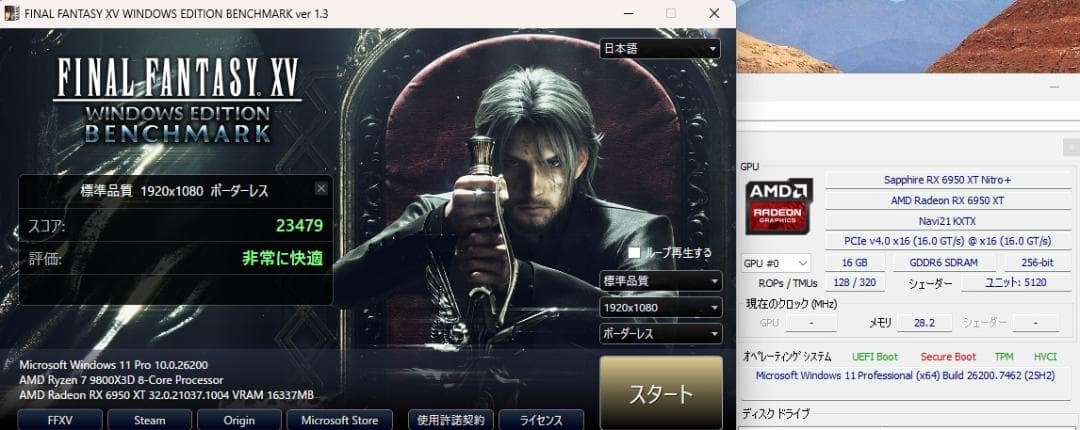Expand the 標準品質 quality preset dropdown
The width and height of the screenshot is (1080, 430).
click(x=660, y=281)
